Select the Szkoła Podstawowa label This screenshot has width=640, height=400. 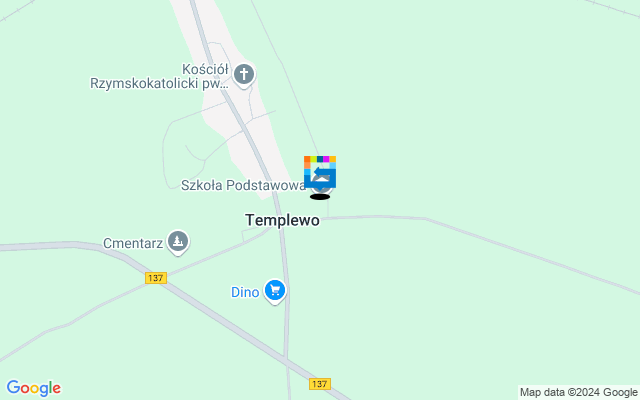tap(243, 185)
